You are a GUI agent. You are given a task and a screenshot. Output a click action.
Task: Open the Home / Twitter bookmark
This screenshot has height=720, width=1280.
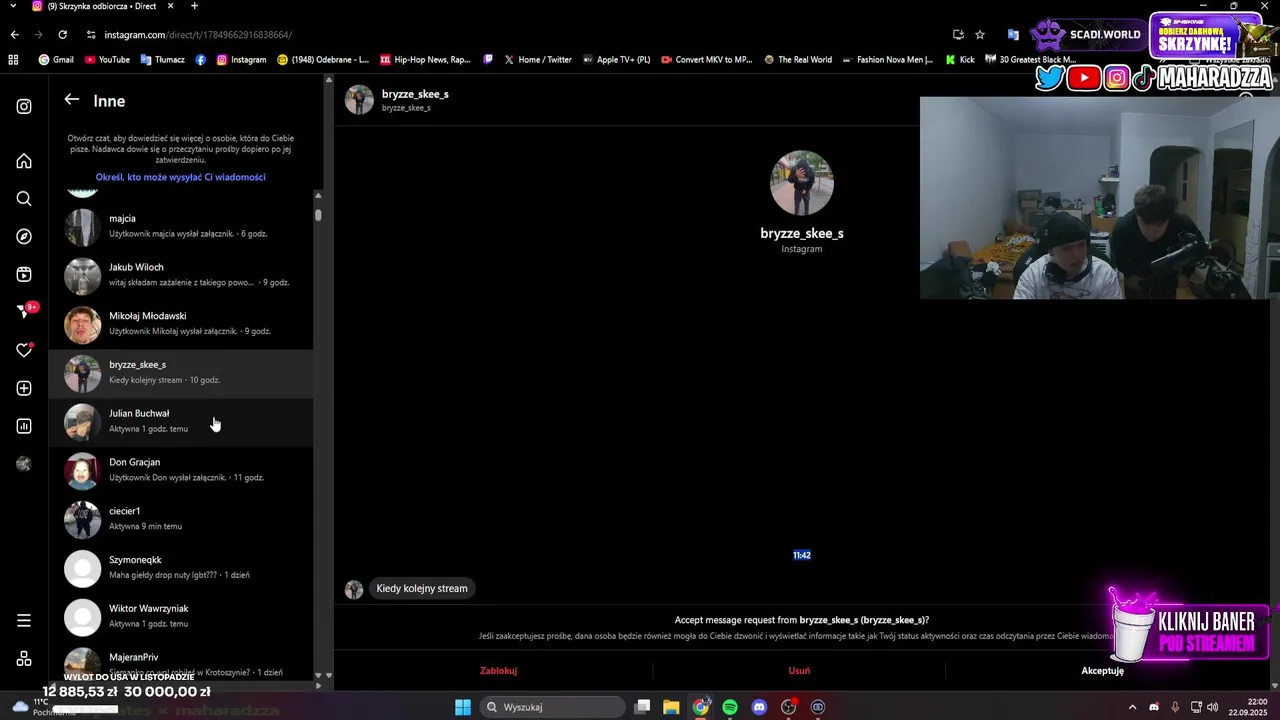(538, 59)
